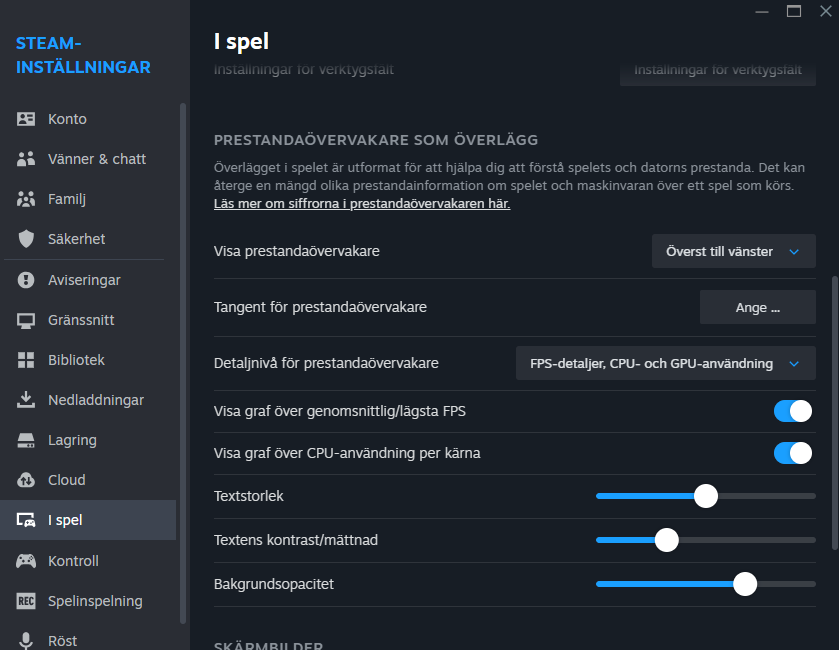Open Vänner & chatt via its people icon
Viewport: 839px width, 650px height.
coord(26,159)
